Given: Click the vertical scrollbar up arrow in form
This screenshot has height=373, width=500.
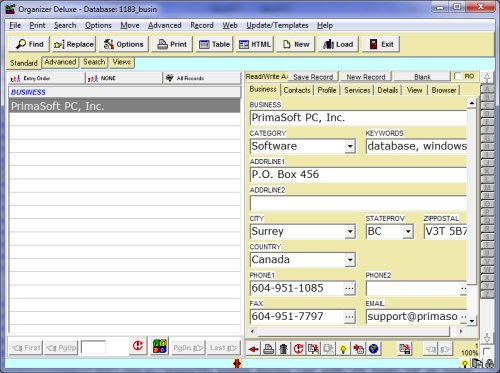Looking at the screenshot, I should (471, 103).
